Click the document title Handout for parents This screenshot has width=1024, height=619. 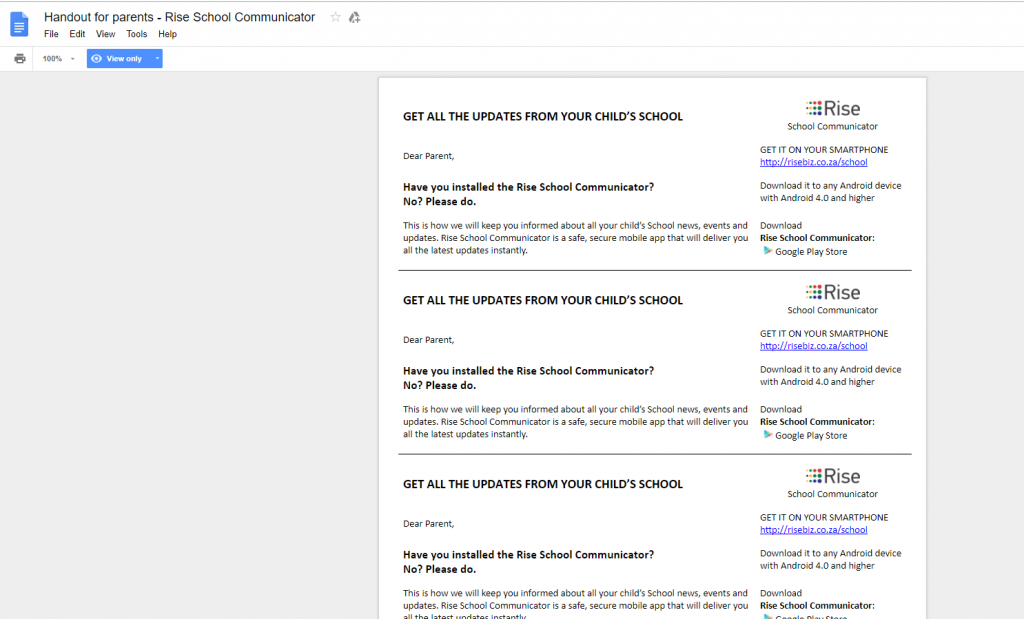[180, 17]
